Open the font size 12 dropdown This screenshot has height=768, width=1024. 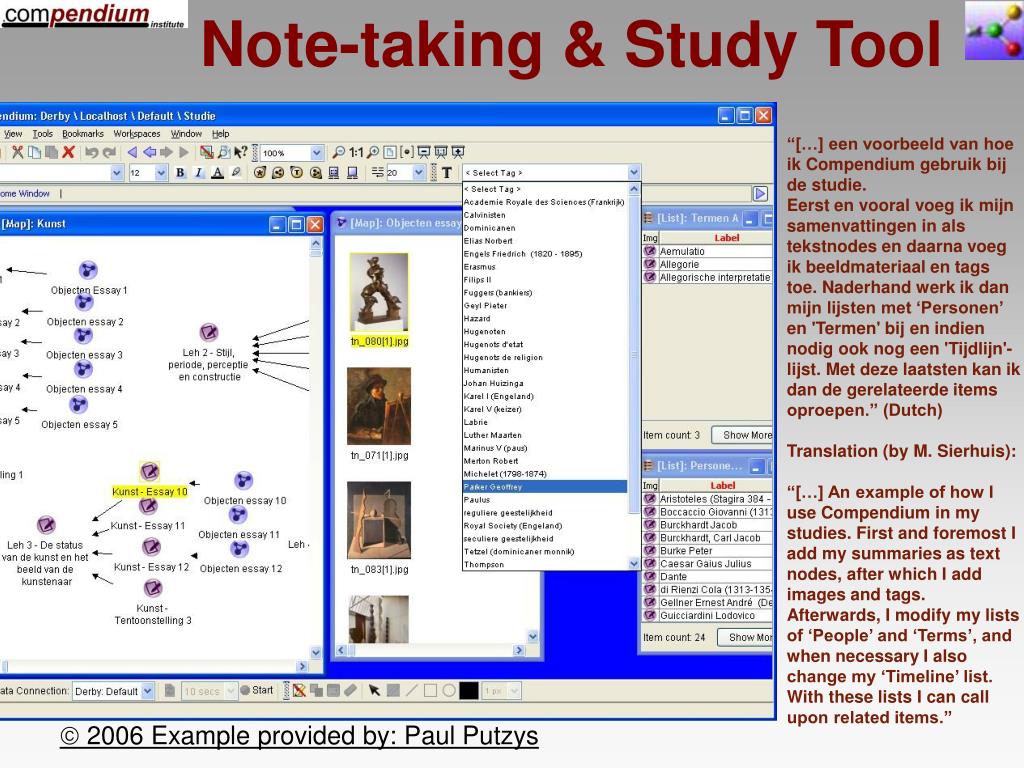pyautogui.click(x=161, y=173)
